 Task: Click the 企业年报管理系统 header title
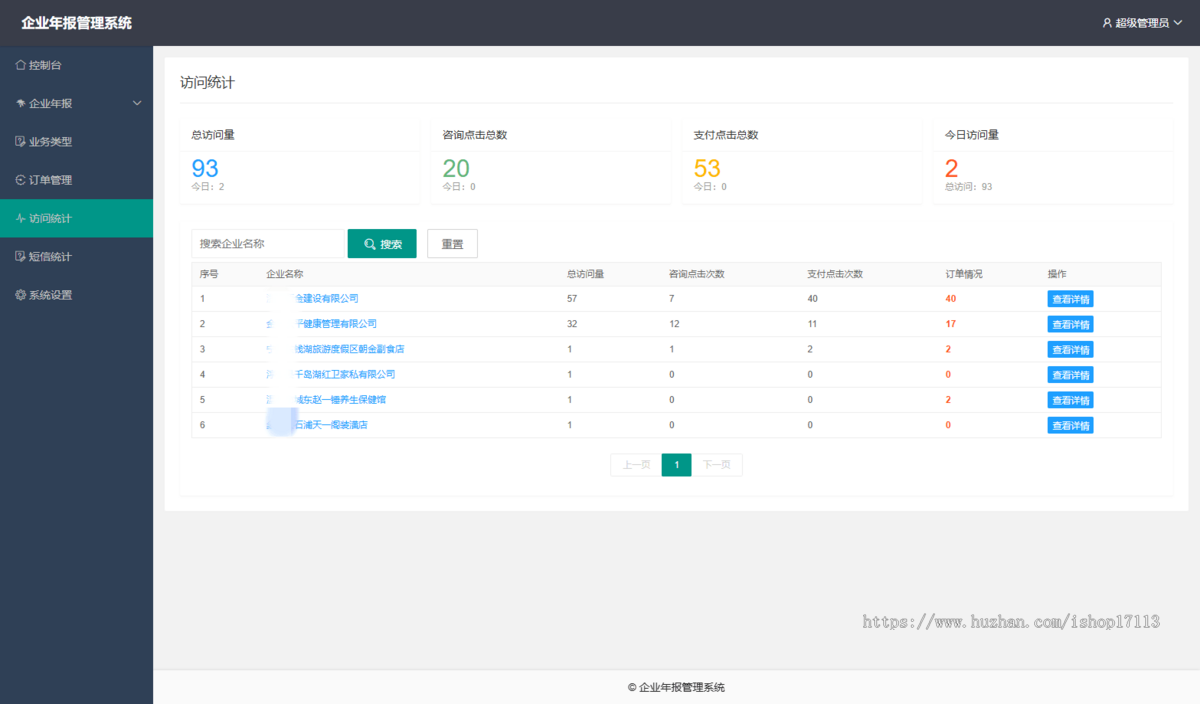click(x=76, y=23)
